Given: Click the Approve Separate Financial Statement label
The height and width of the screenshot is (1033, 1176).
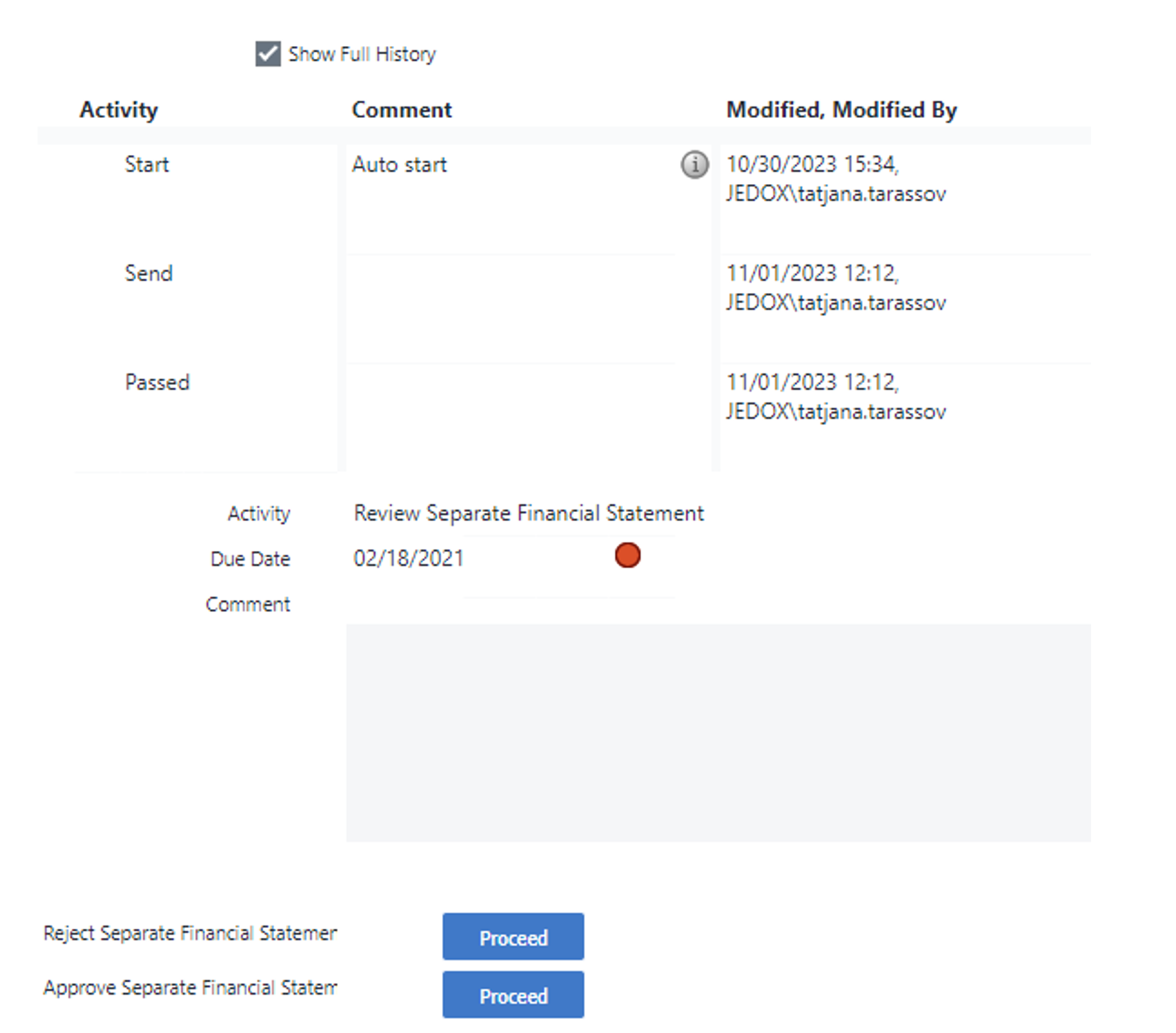Looking at the screenshot, I should click(x=189, y=988).
